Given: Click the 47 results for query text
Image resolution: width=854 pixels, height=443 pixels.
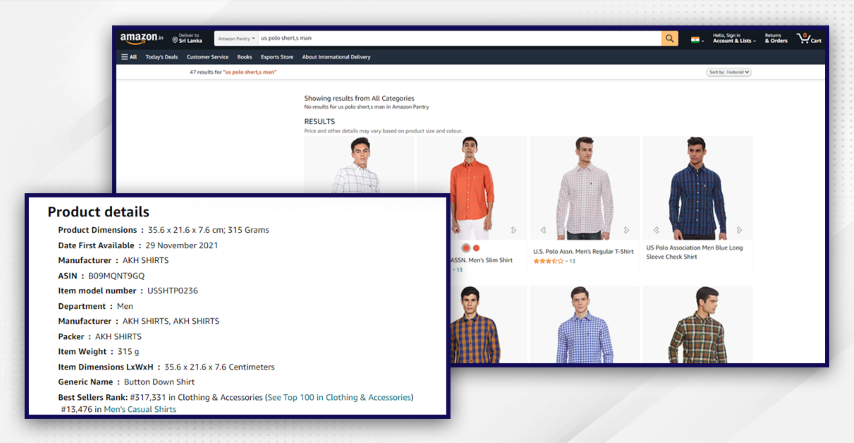Looking at the screenshot, I should (233, 72).
